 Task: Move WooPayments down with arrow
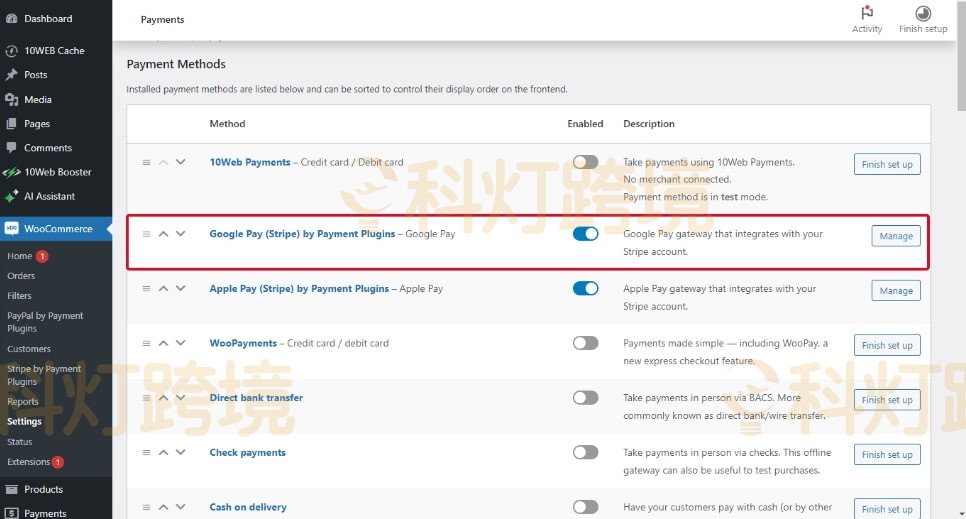pos(181,343)
